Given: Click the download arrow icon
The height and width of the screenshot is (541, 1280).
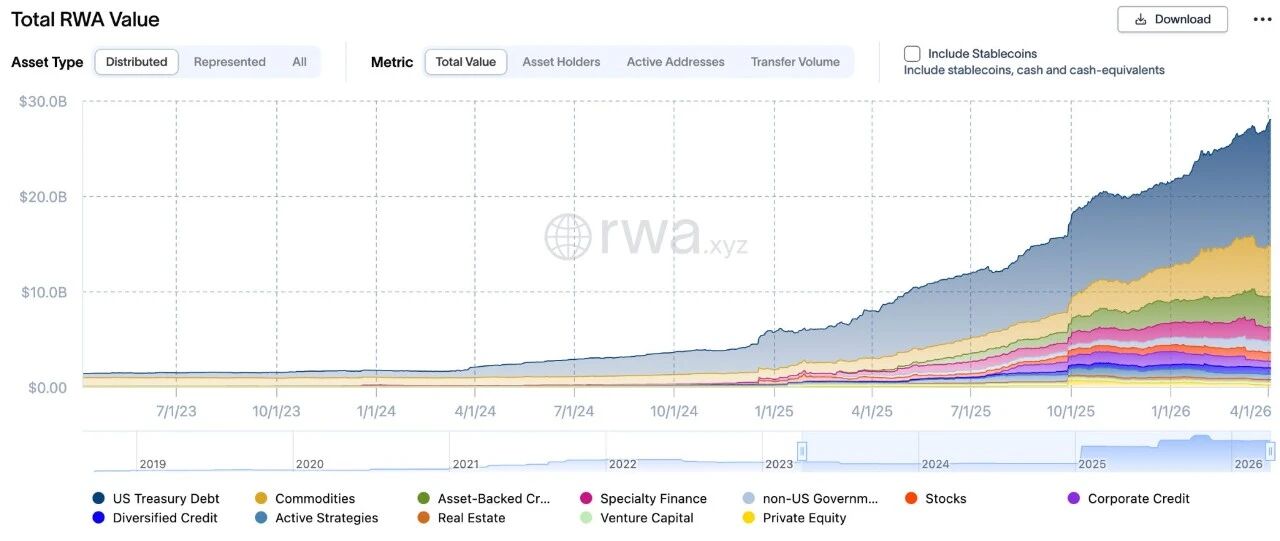Looking at the screenshot, I should tap(1141, 19).
